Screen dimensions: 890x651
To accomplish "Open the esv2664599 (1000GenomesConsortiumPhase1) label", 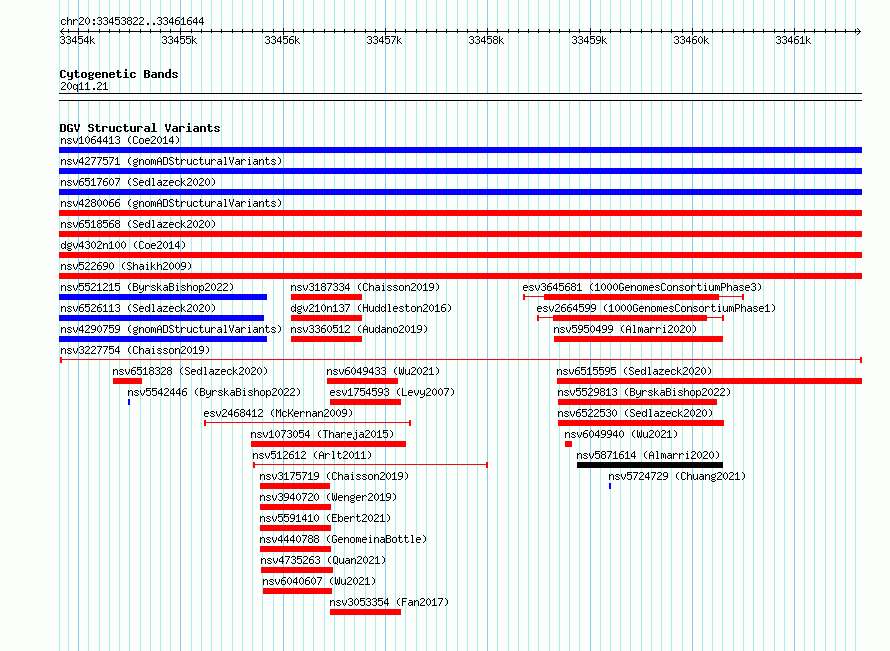I will [656, 308].
